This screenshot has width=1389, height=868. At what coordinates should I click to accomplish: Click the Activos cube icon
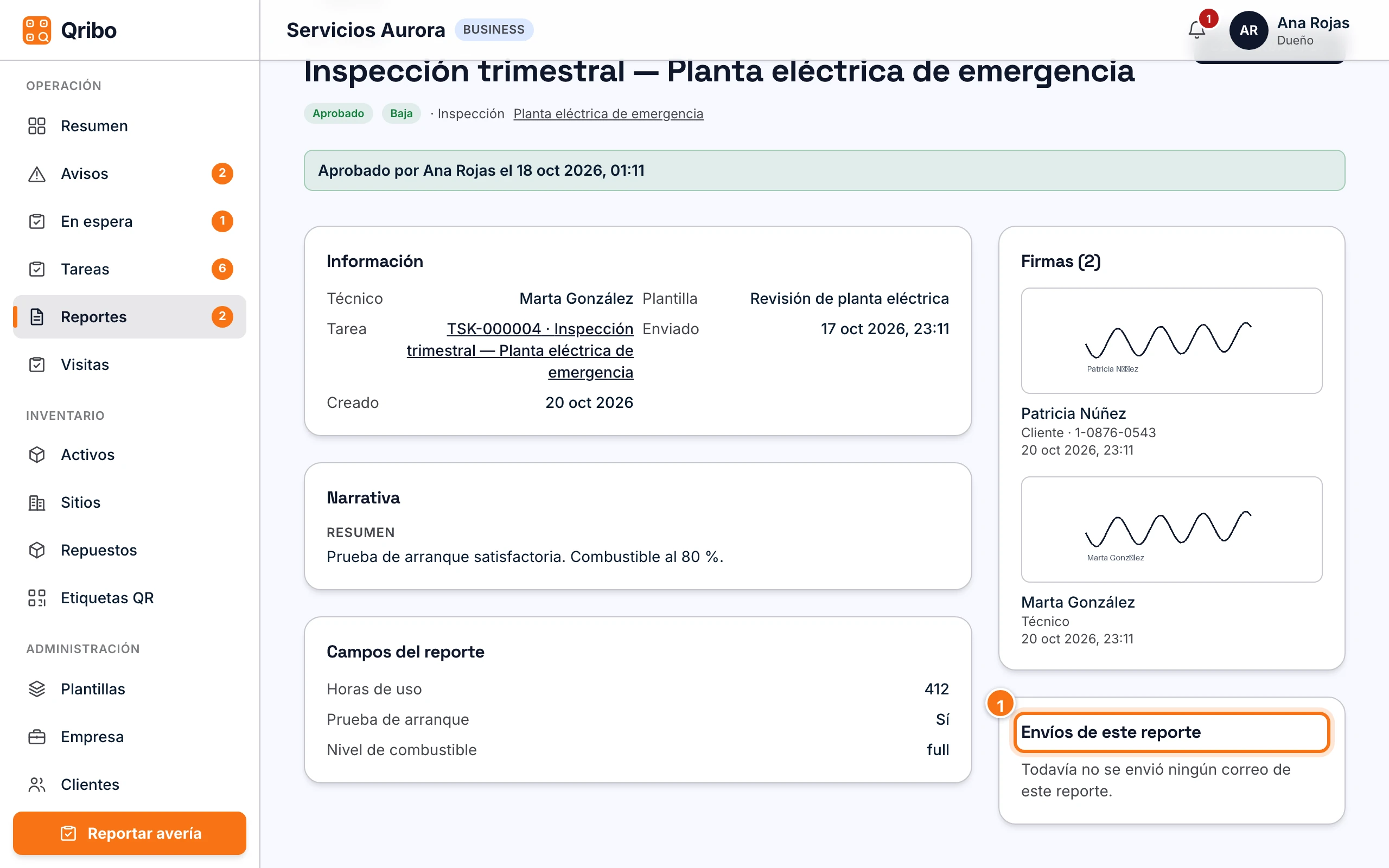coord(37,454)
